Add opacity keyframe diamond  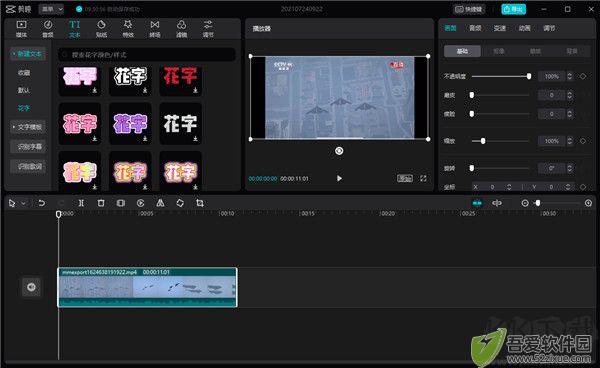[x=583, y=77]
